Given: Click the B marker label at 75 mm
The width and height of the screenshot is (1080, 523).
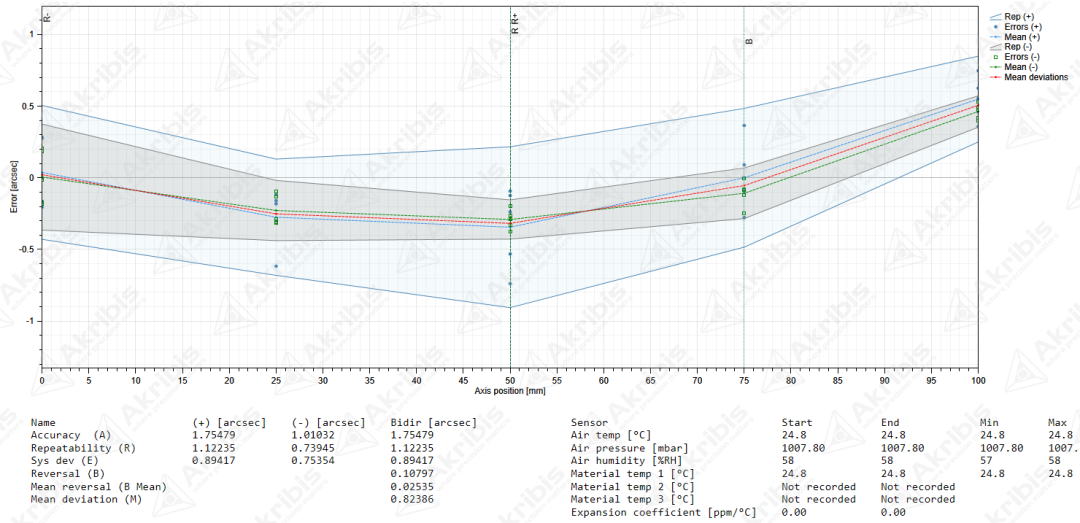Looking at the screenshot, I should pos(748,42).
